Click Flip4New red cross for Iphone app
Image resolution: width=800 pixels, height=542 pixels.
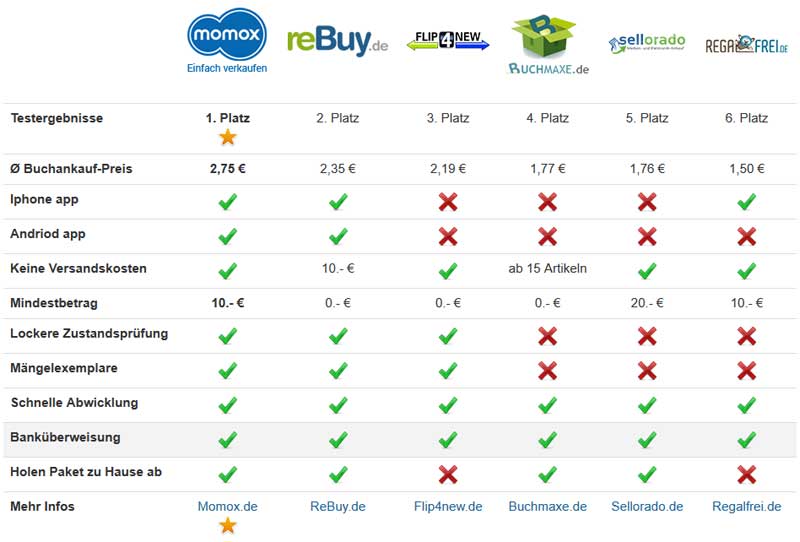coord(448,202)
